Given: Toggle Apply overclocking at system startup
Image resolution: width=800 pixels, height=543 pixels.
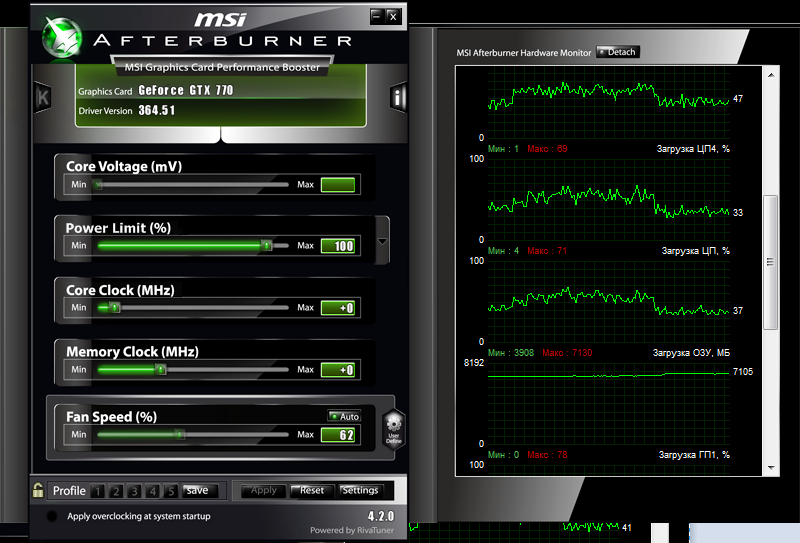Looking at the screenshot, I should pyautogui.click(x=52, y=516).
